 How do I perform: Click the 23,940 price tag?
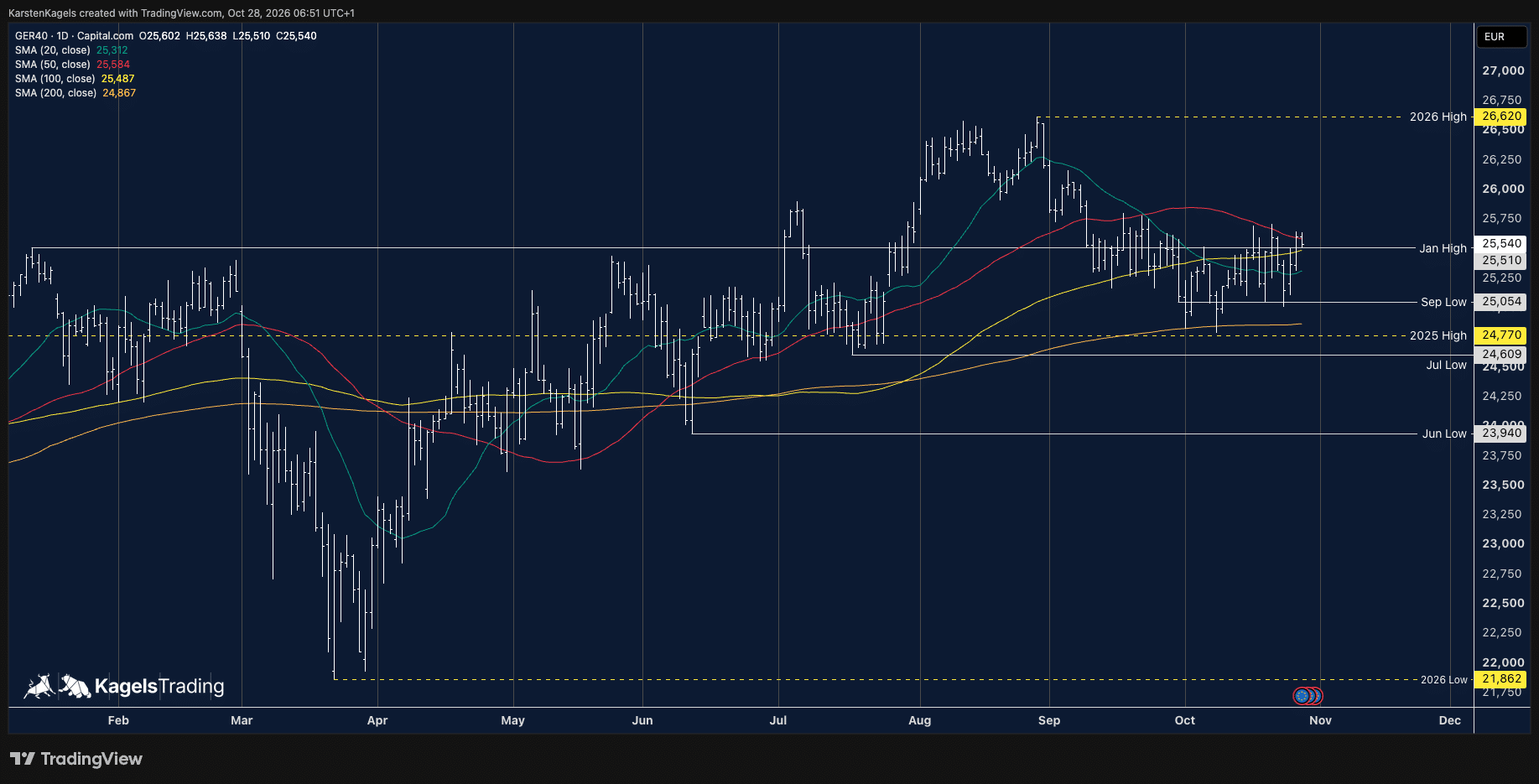click(x=1501, y=433)
